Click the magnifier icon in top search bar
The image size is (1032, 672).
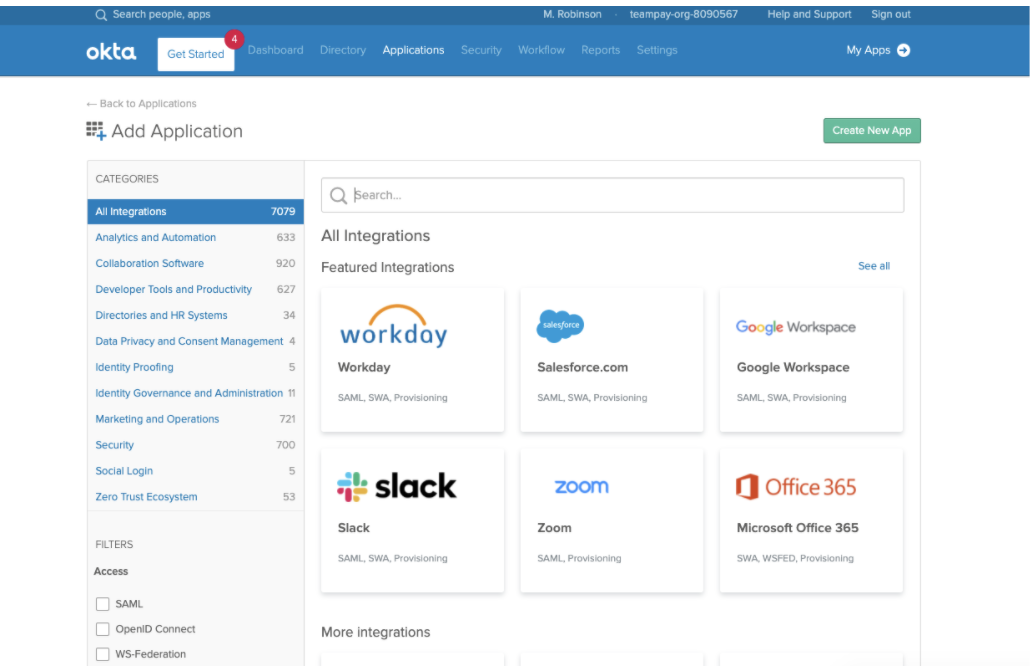click(101, 14)
